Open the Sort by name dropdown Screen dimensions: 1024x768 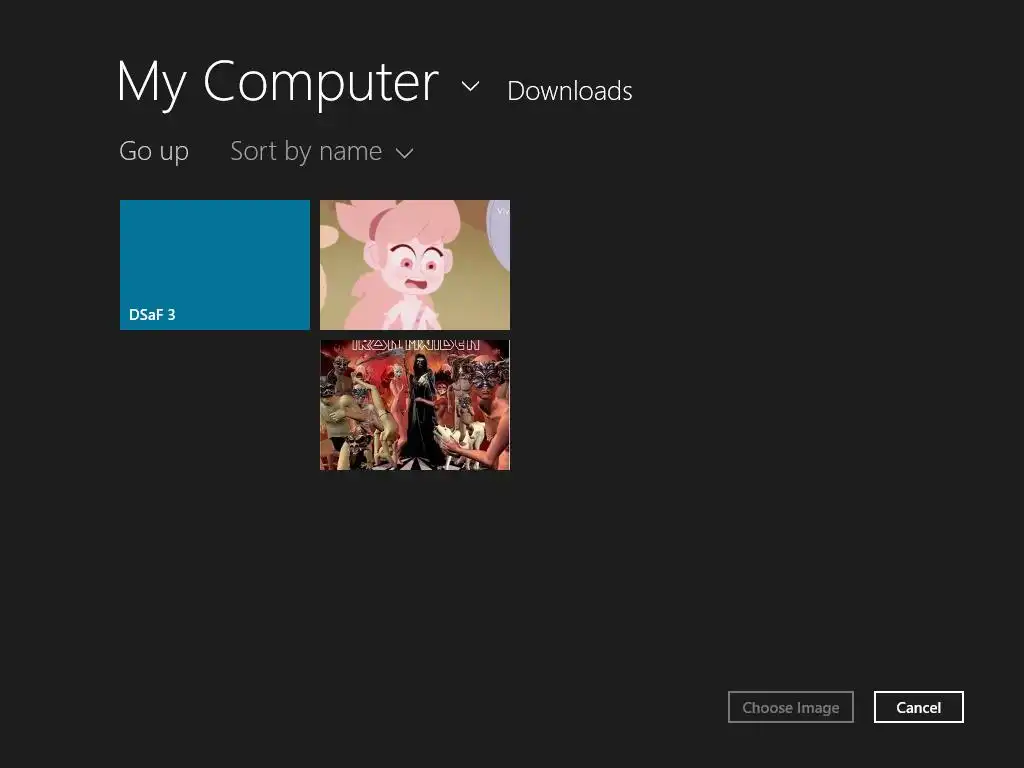(322, 152)
